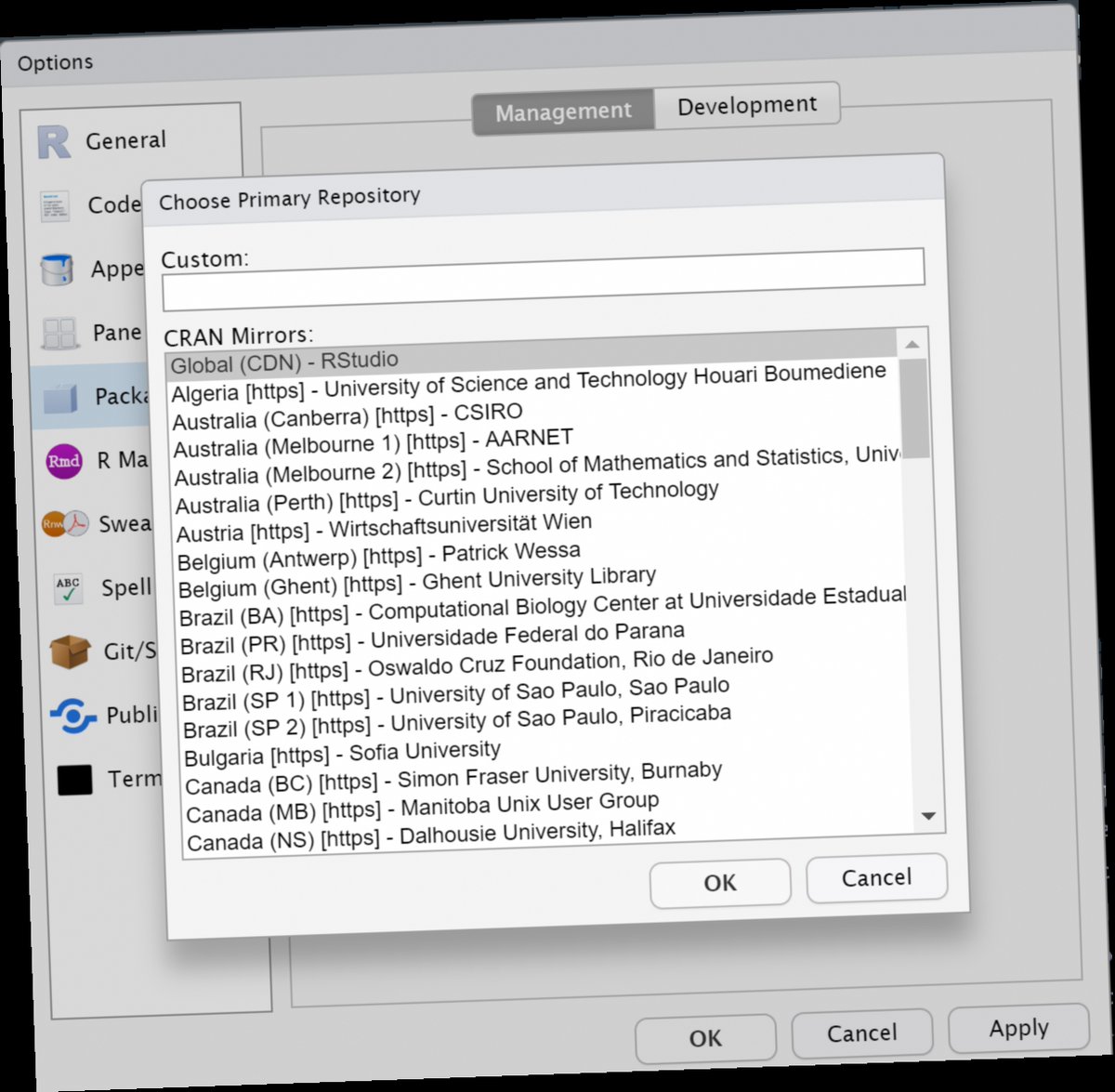This screenshot has width=1115, height=1092.
Task: Confirm repository choice with dialog OK
Action: [720, 883]
